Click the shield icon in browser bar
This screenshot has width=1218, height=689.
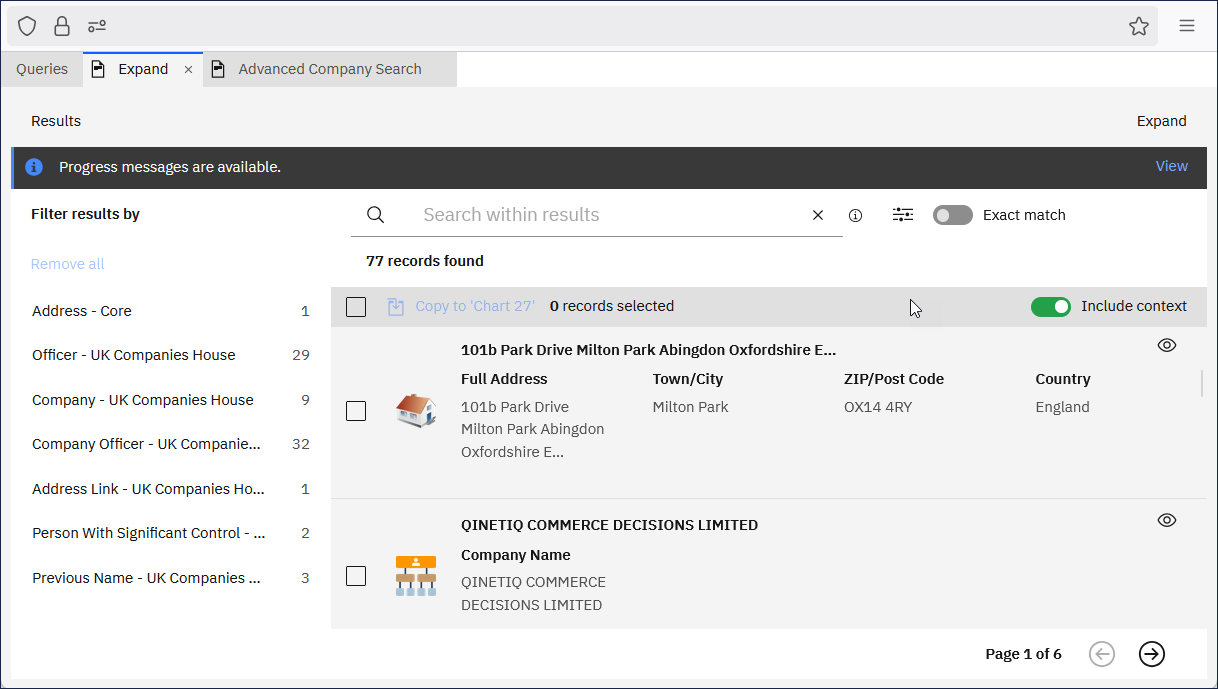click(27, 26)
